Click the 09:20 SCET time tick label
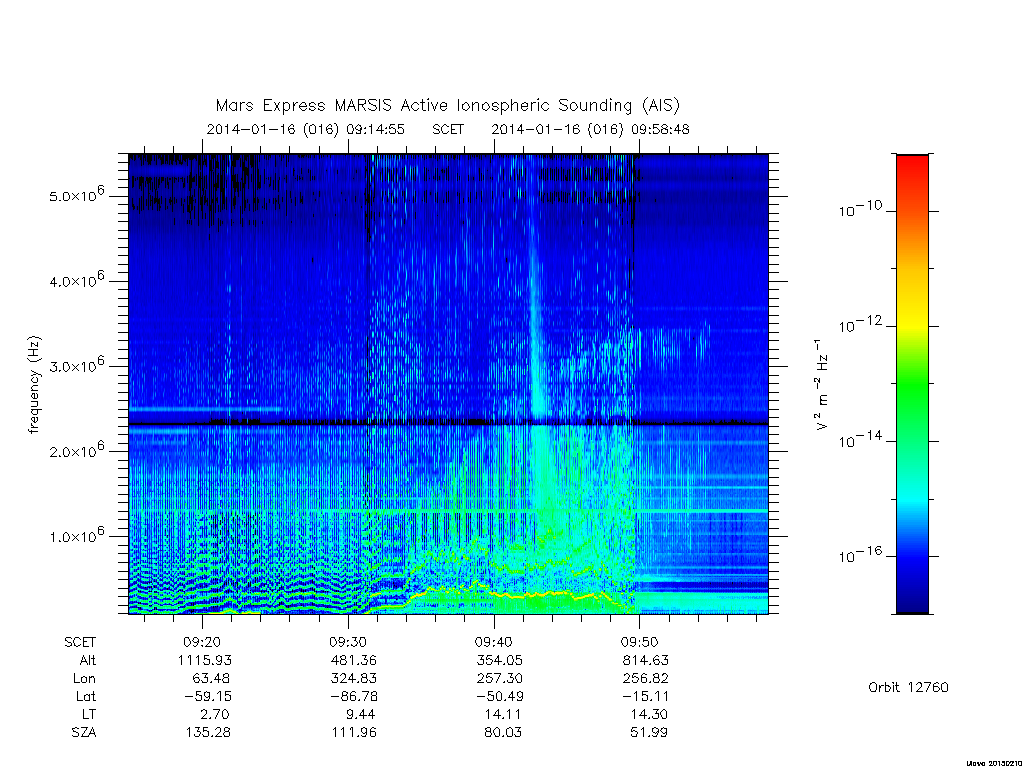This screenshot has height=768, width=1024. (x=201, y=642)
